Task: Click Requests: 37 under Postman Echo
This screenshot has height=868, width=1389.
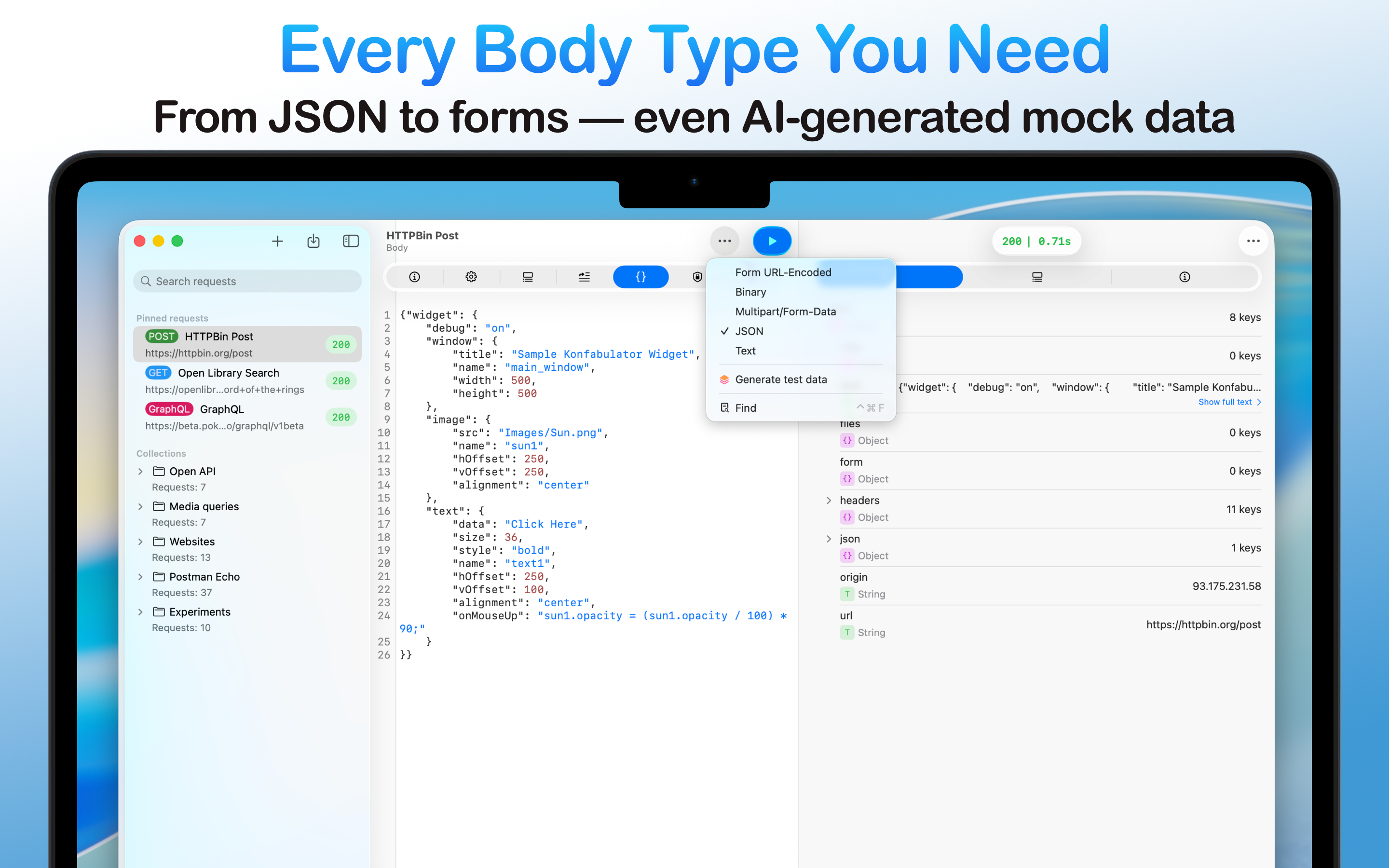Action: click(x=182, y=593)
